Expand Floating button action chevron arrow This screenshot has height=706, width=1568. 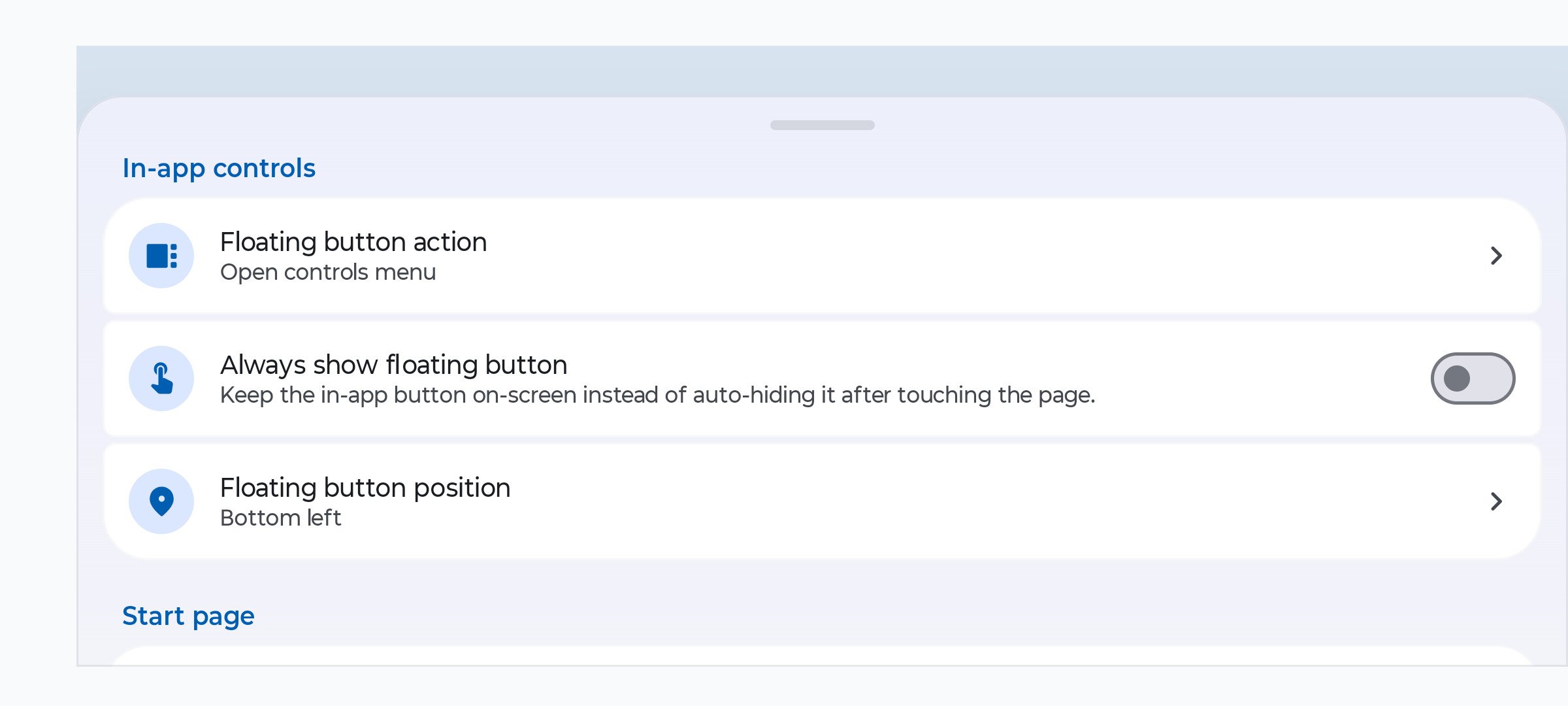[1496, 256]
